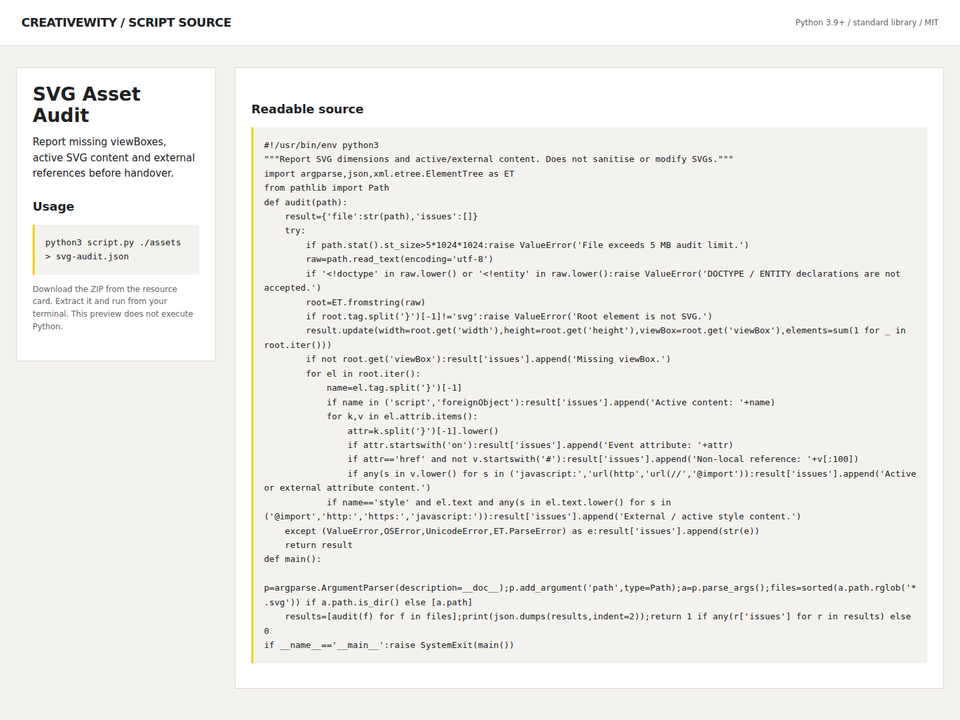Click the 'def main():' code line
This screenshot has height=720, width=960.
pyautogui.click(x=292, y=559)
